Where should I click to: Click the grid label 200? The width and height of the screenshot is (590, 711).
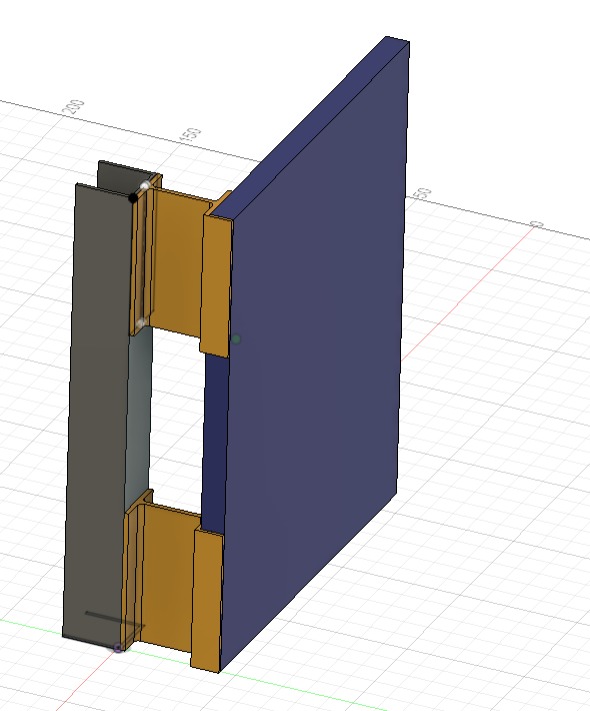pos(74,107)
